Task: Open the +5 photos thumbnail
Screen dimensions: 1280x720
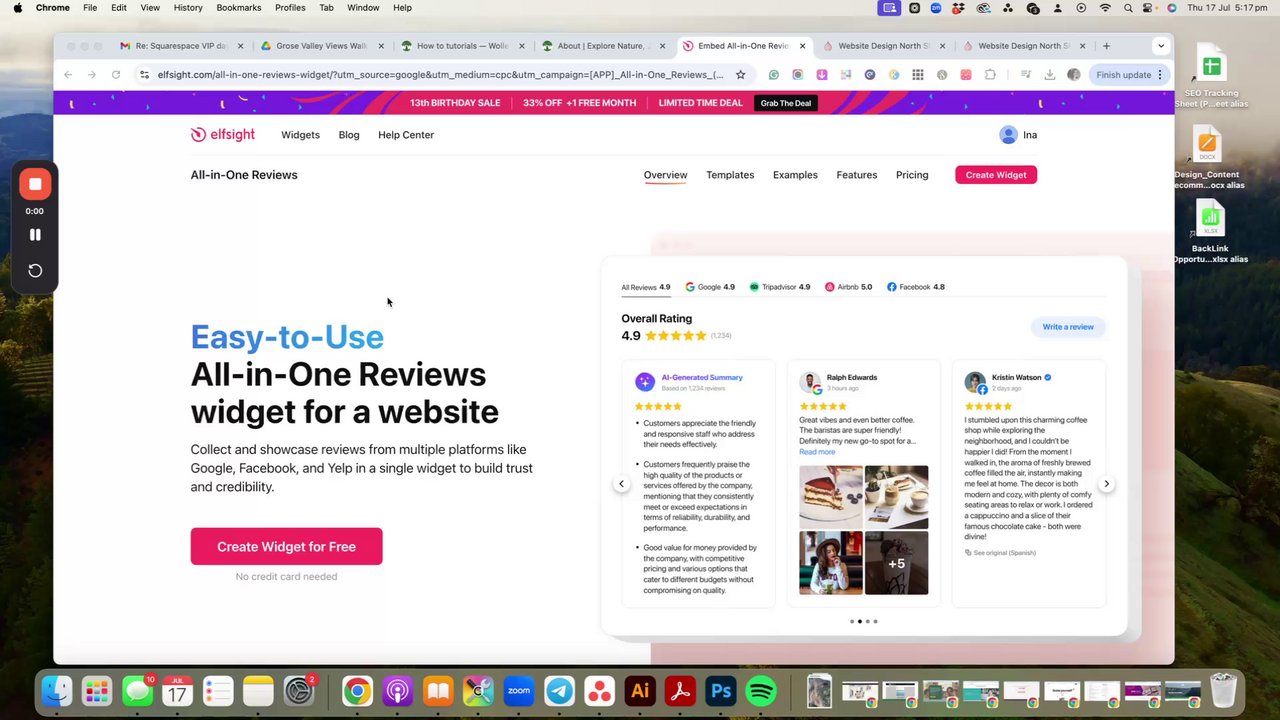Action: (896, 563)
